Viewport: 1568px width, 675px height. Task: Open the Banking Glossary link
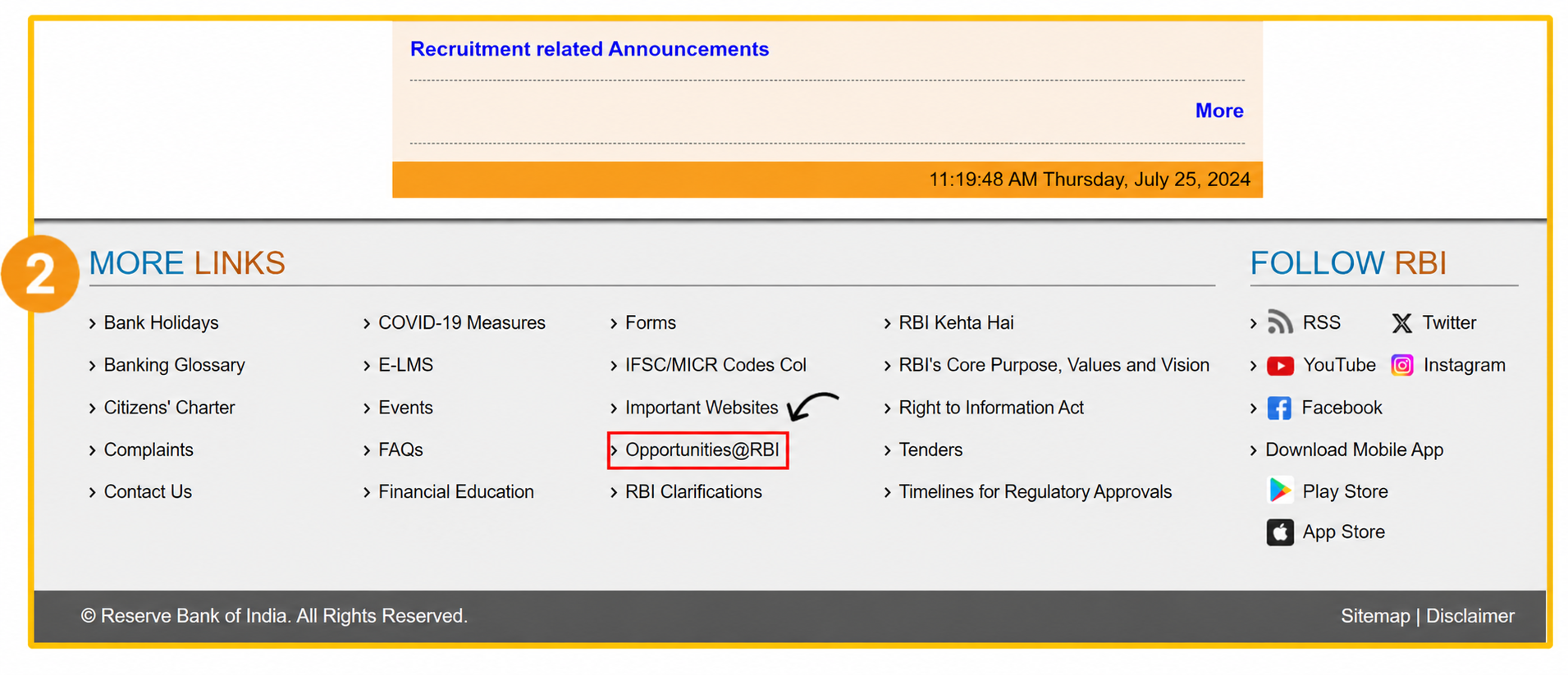(x=174, y=365)
